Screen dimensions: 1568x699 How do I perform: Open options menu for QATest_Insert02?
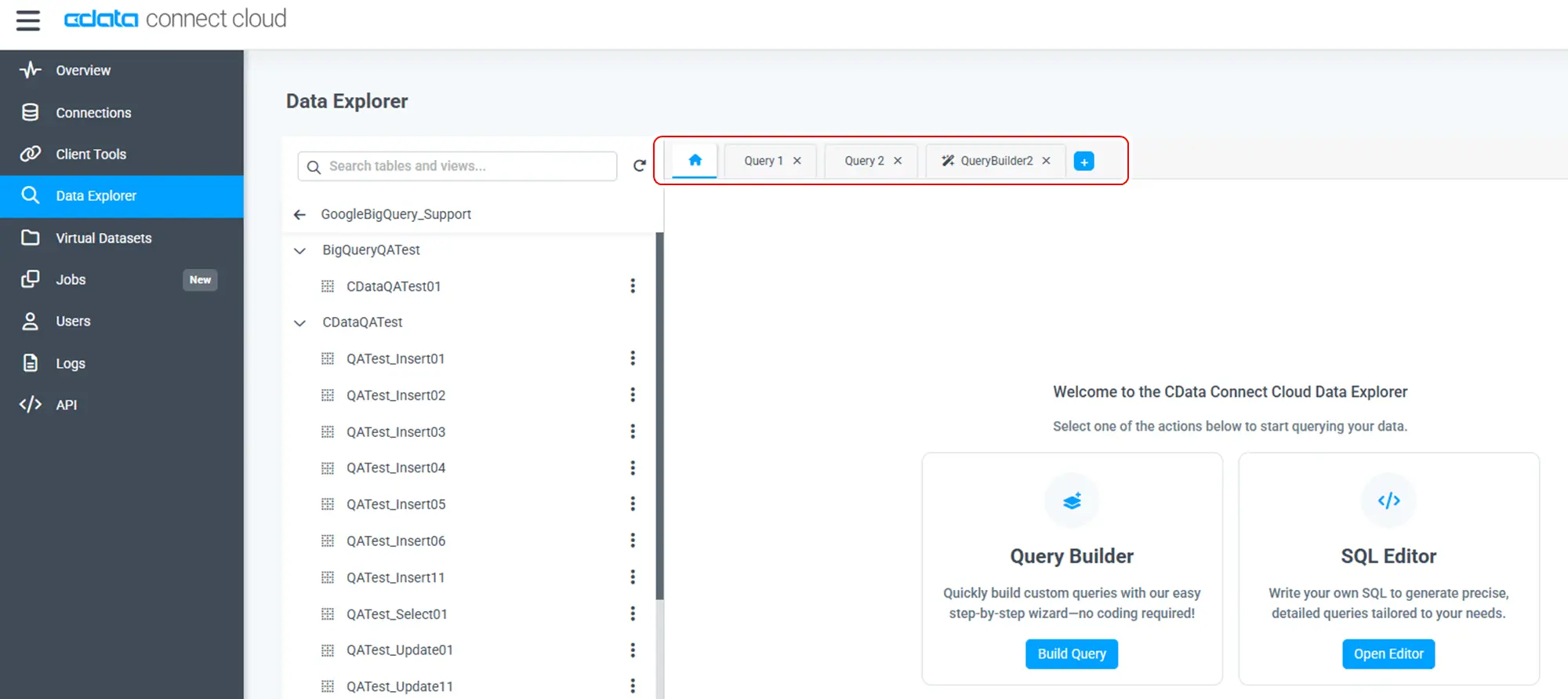coord(633,395)
